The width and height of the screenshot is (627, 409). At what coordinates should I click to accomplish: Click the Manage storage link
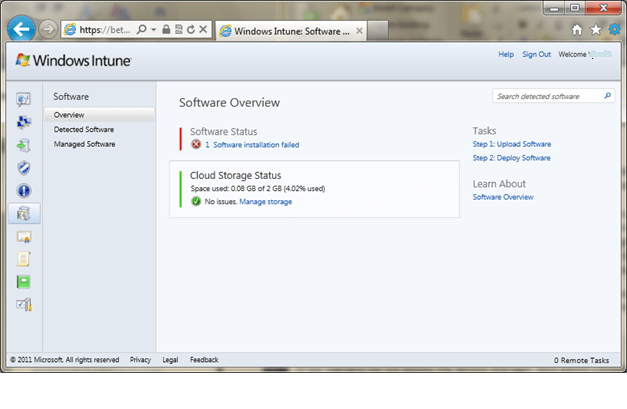265,201
